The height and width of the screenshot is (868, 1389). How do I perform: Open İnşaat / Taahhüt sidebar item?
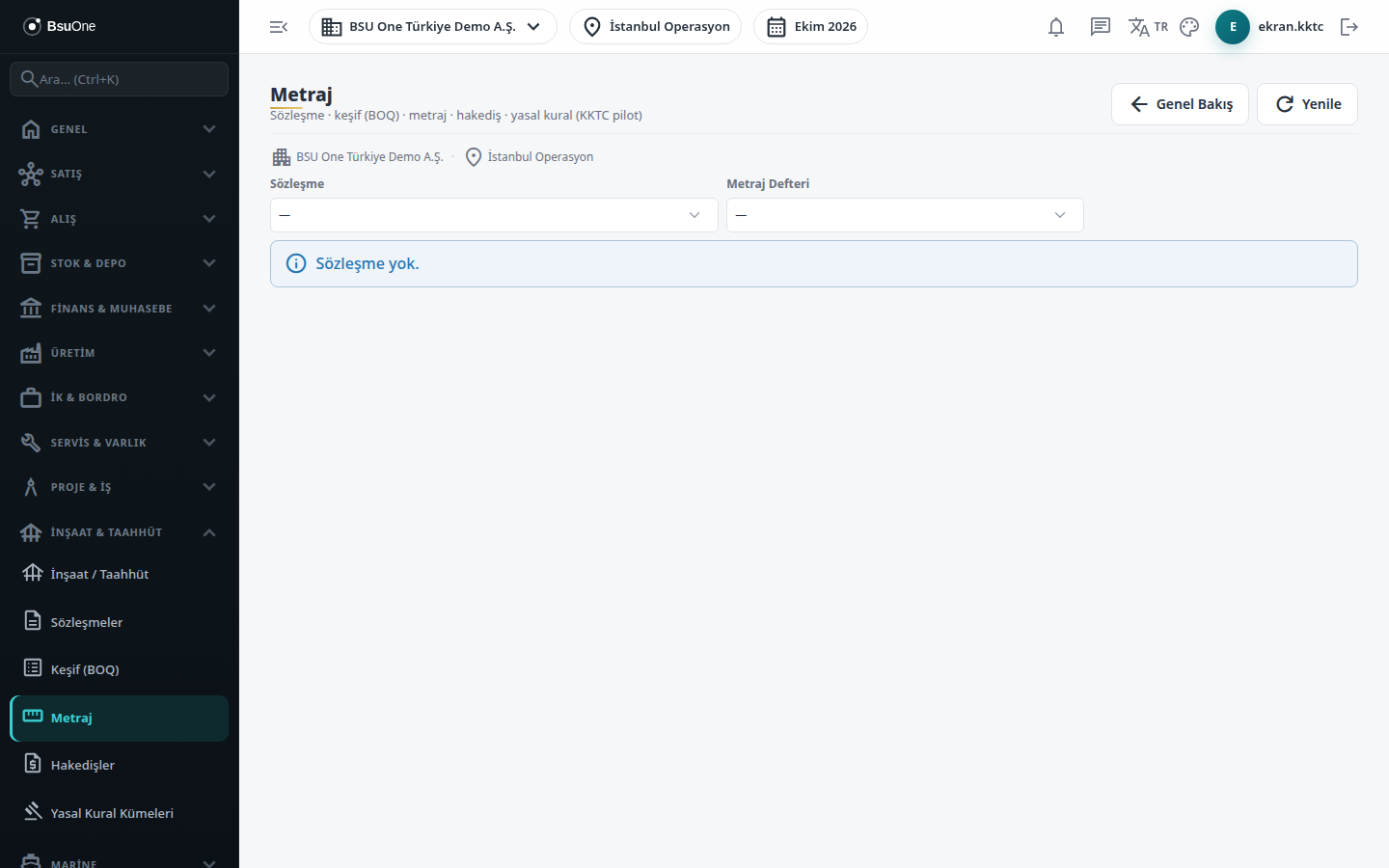coord(120,574)
